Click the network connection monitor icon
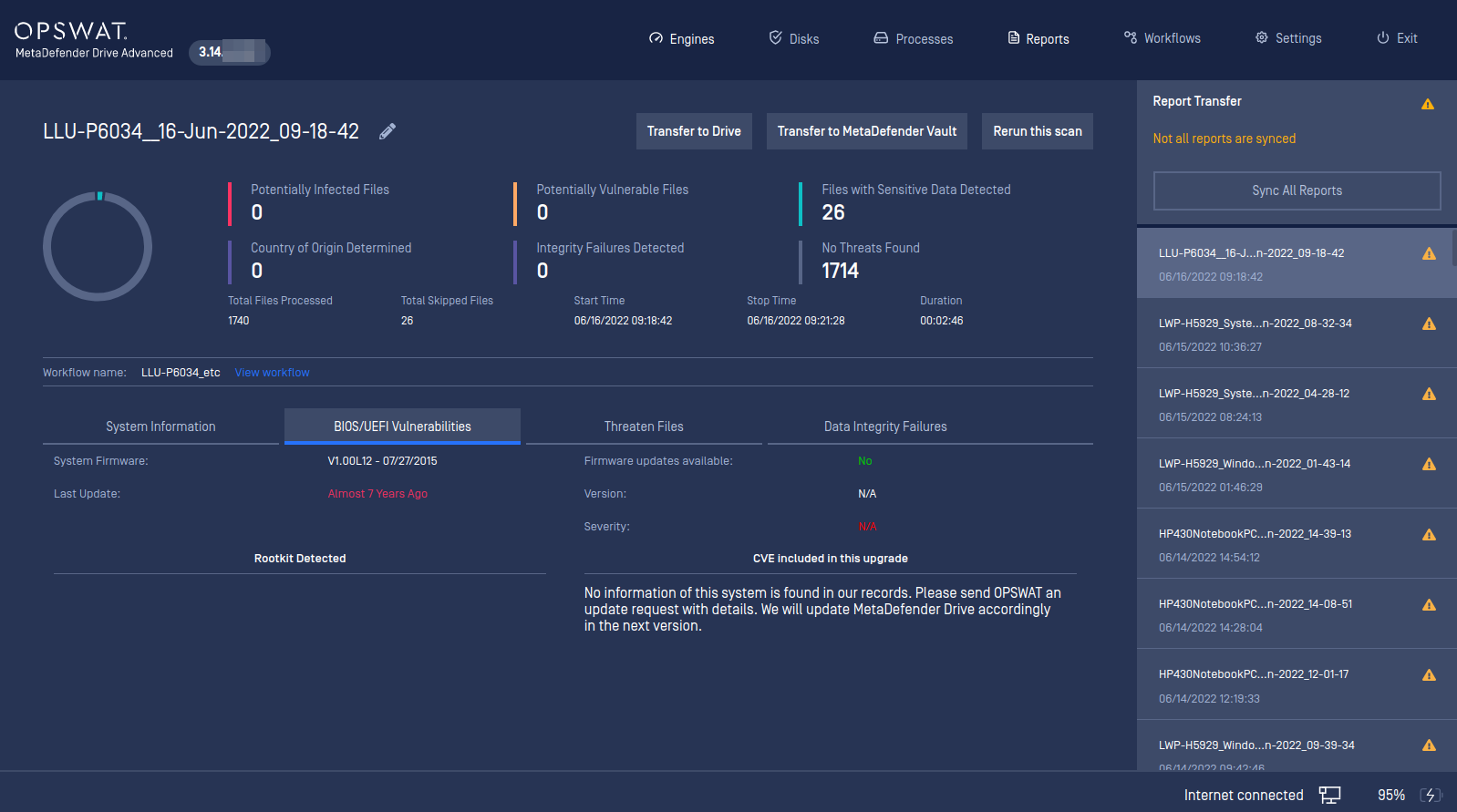1457x812 pixels. tap(1329, 795)
